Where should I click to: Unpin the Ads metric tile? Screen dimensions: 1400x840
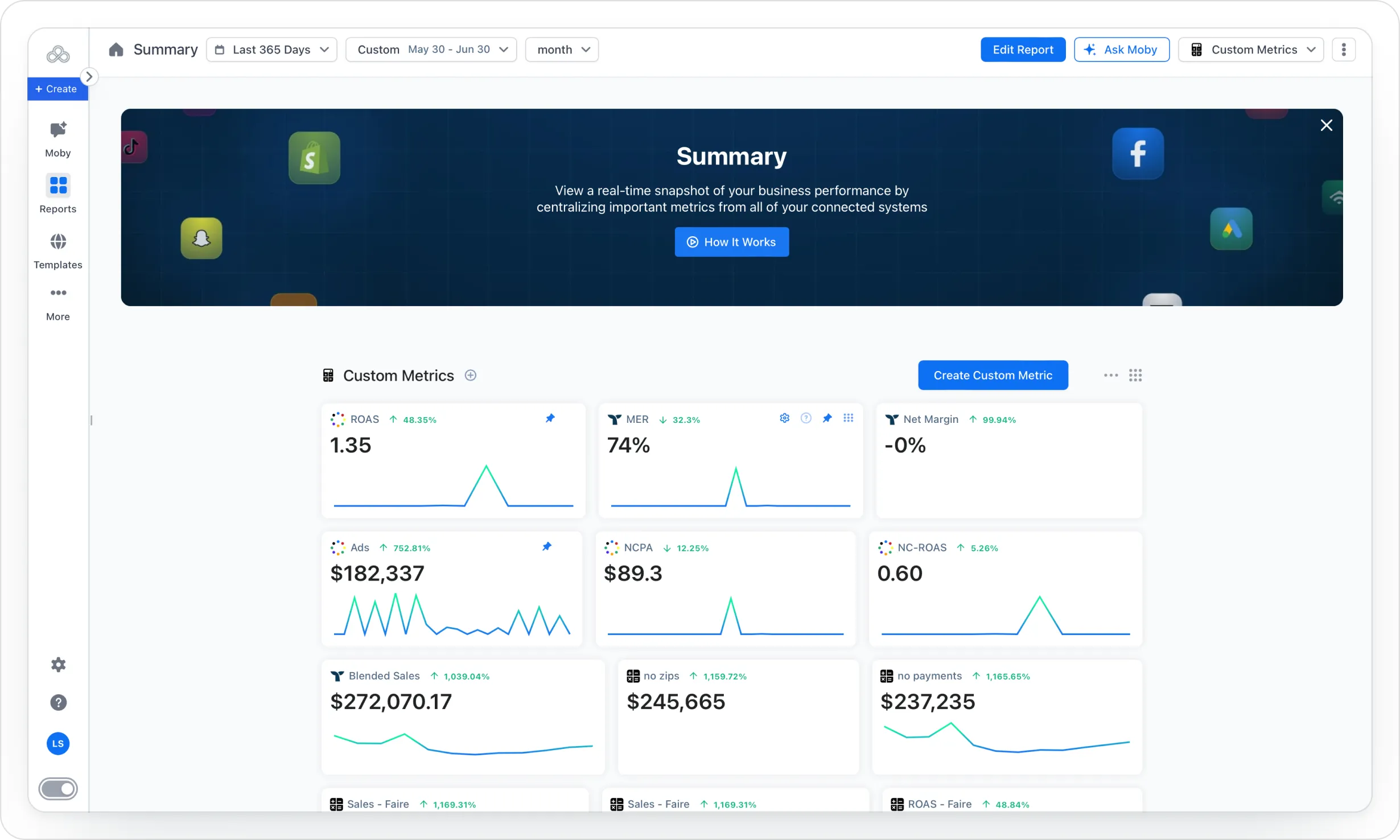(546, 547)
